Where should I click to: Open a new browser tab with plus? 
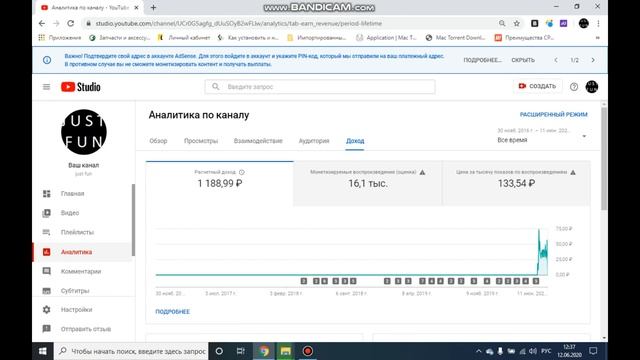coord(153,7)
